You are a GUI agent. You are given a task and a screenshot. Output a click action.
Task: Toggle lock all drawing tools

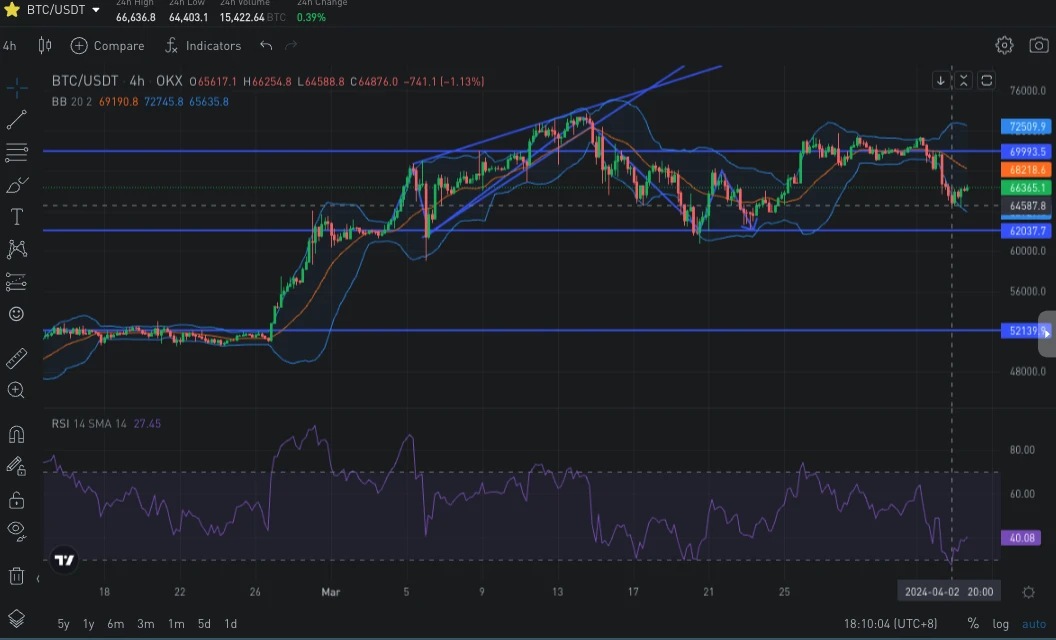[x=16, y=500]
